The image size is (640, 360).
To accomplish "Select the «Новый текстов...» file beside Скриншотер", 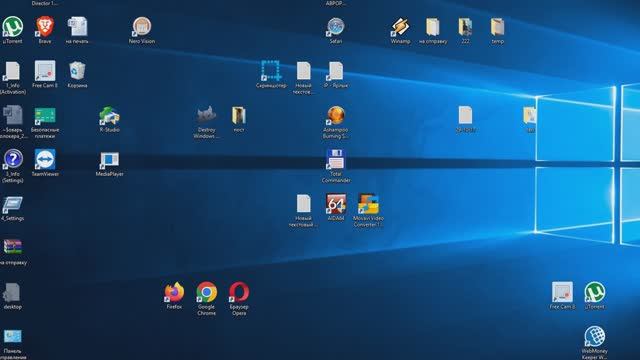I will coord(303,71).
